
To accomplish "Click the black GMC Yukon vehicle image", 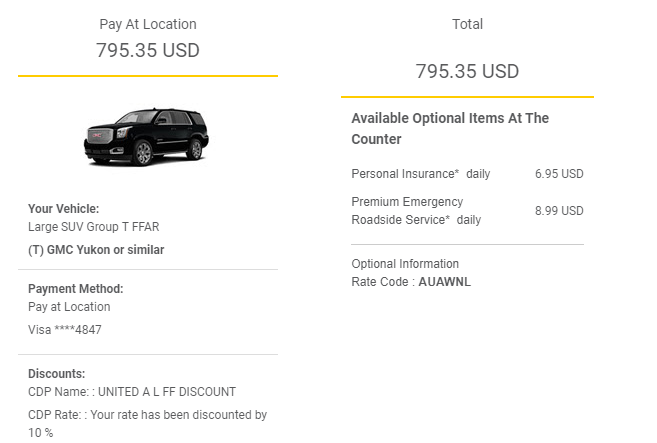I will click(x=147, y=135).
